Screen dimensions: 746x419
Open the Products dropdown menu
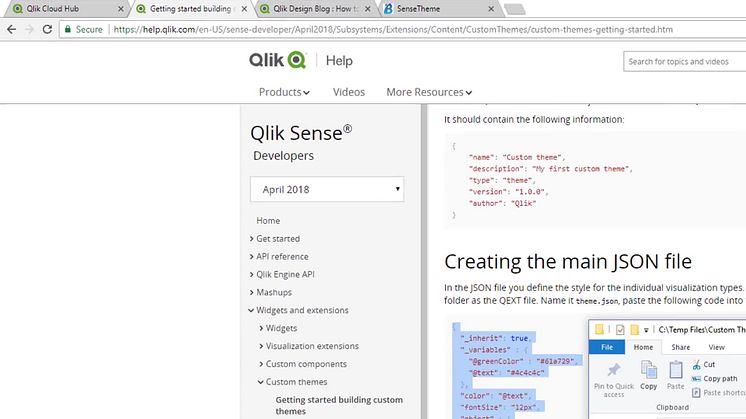pos(284,92)
